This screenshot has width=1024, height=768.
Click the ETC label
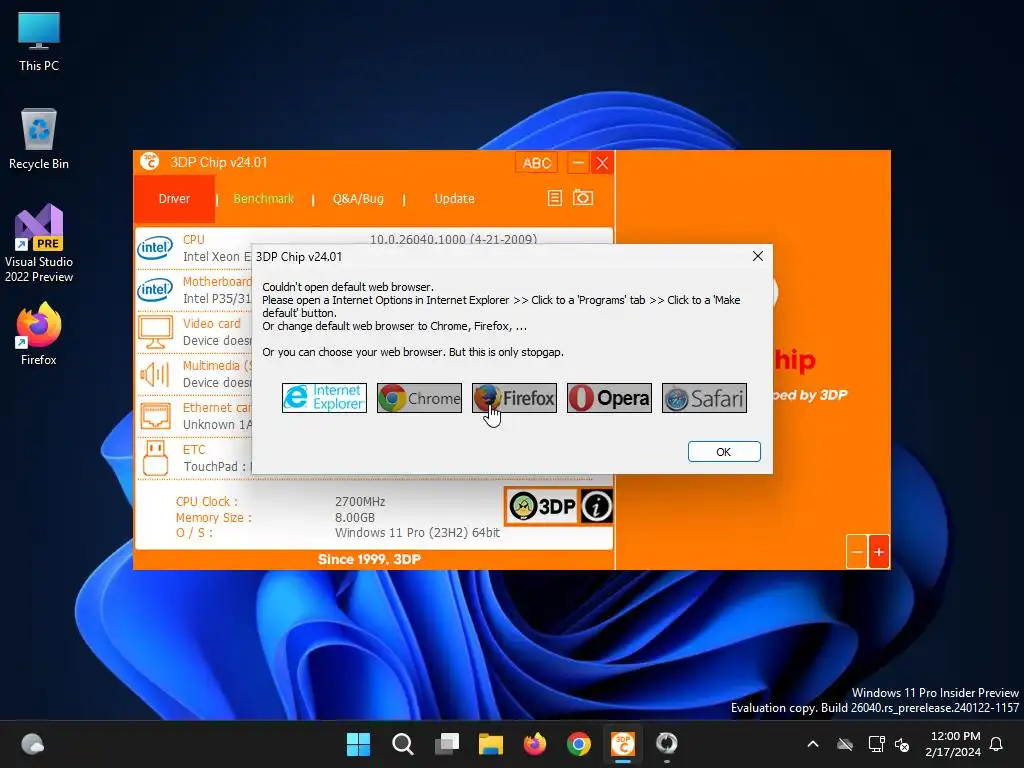pyautogui.click(x=194, y=449)
